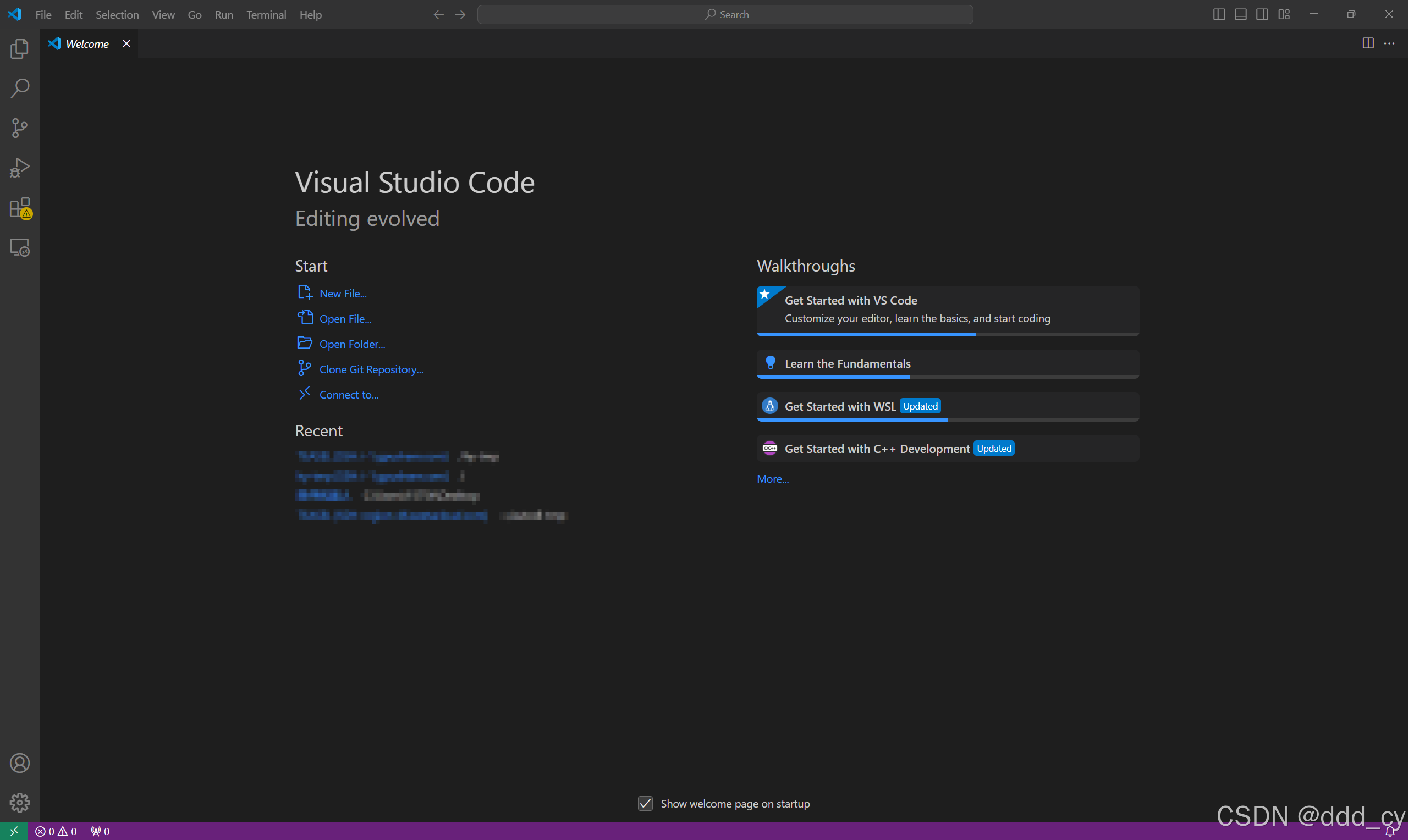Open Manage gear settings icon
This screenshot has height=840, width=1408.
[x=20, y=802]
